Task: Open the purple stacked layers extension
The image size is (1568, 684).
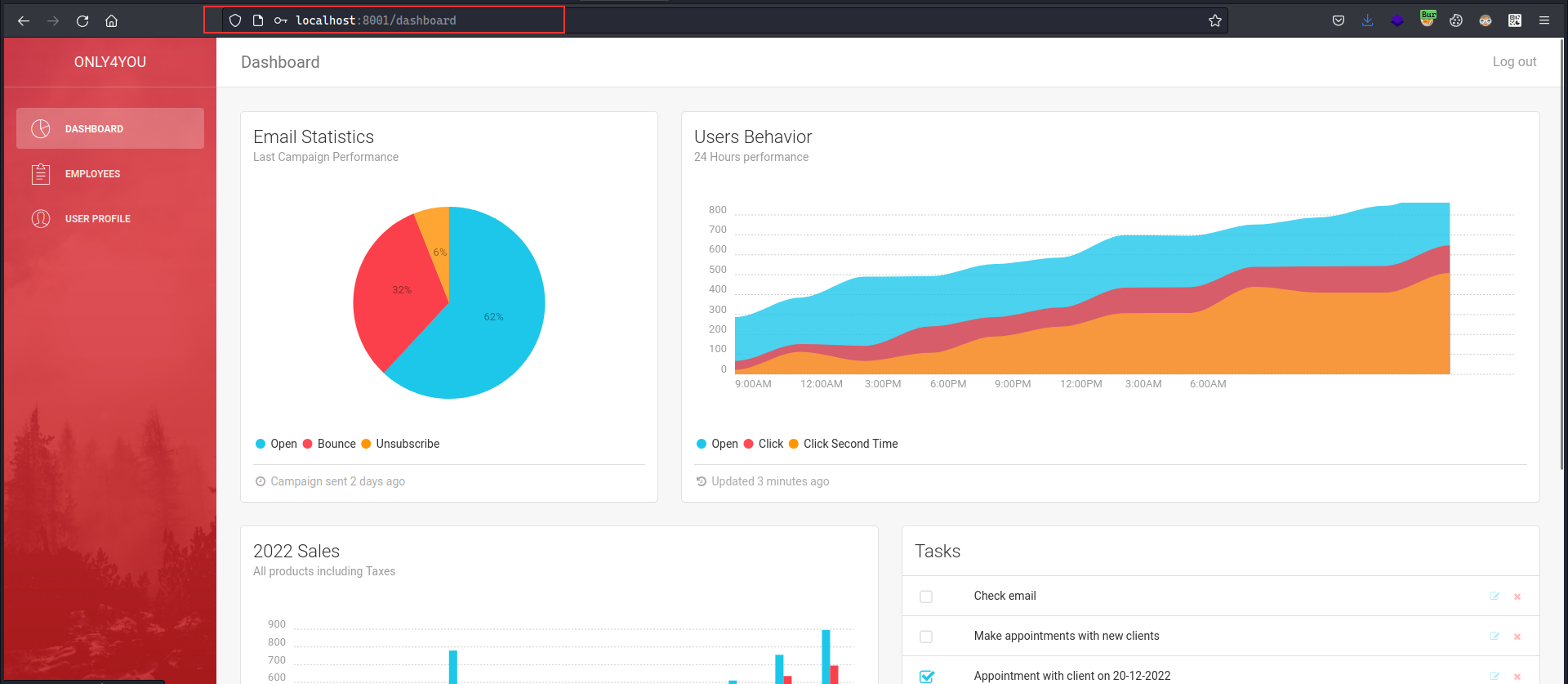Action: (x=1397, y=20)
